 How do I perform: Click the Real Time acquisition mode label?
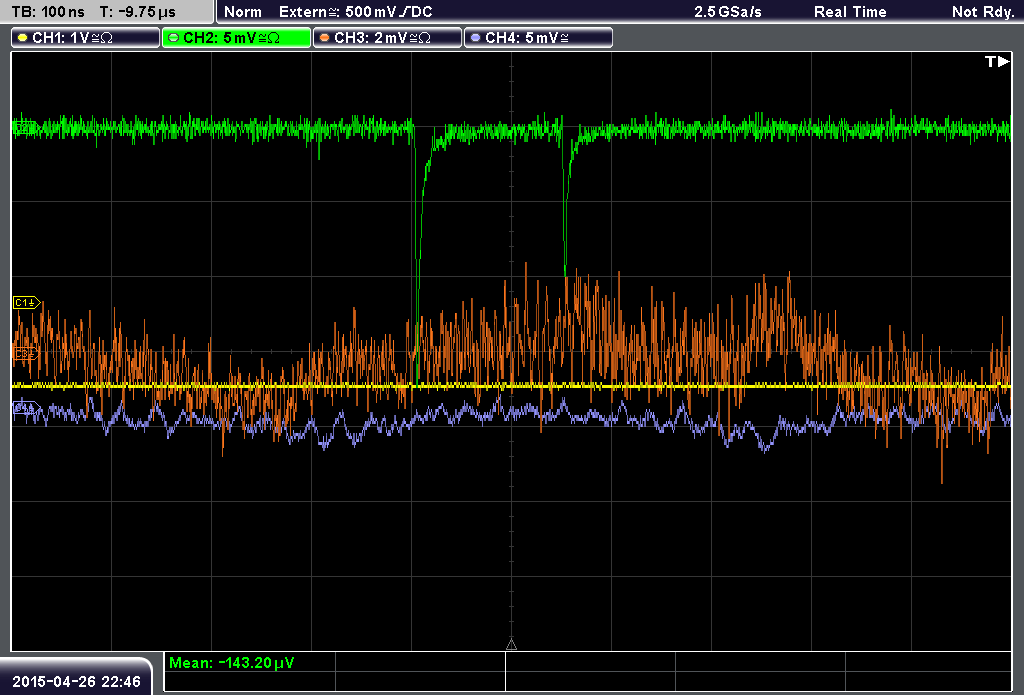tap(850, 12)
